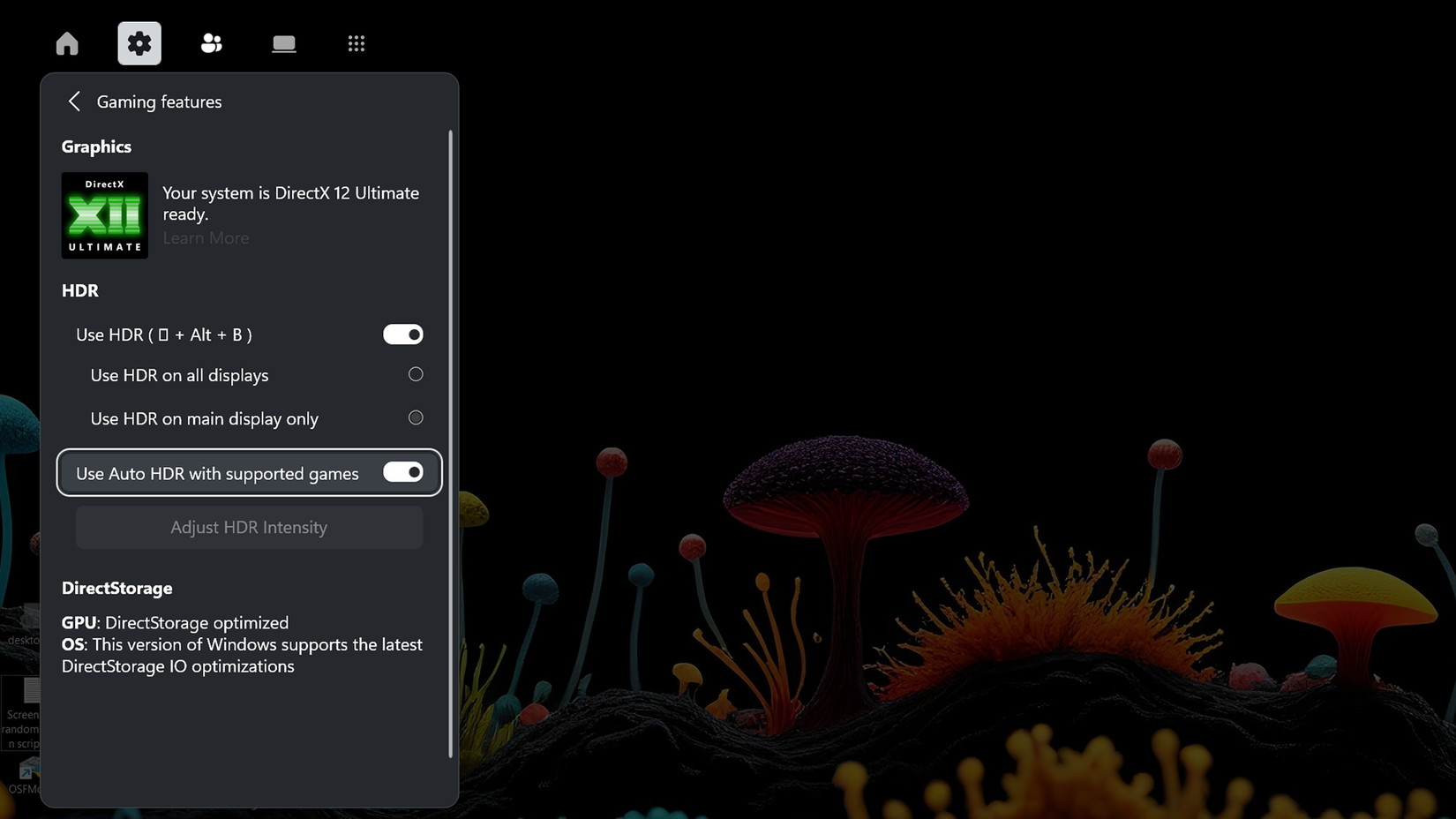Select the Settings gear icon
This screenshot has width=1456, height=819.
coord(139,43)
